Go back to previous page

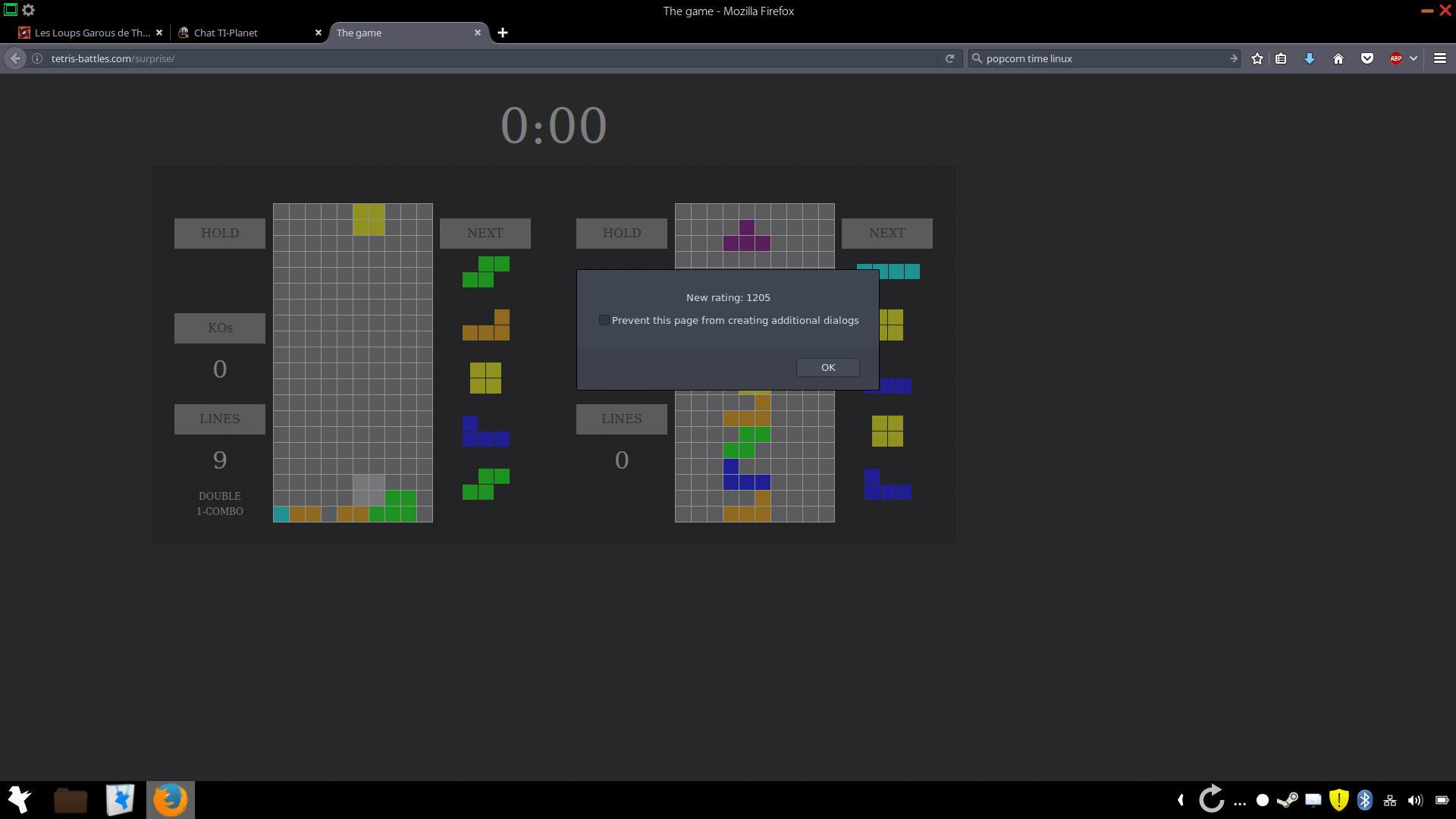tap(15, 58)
